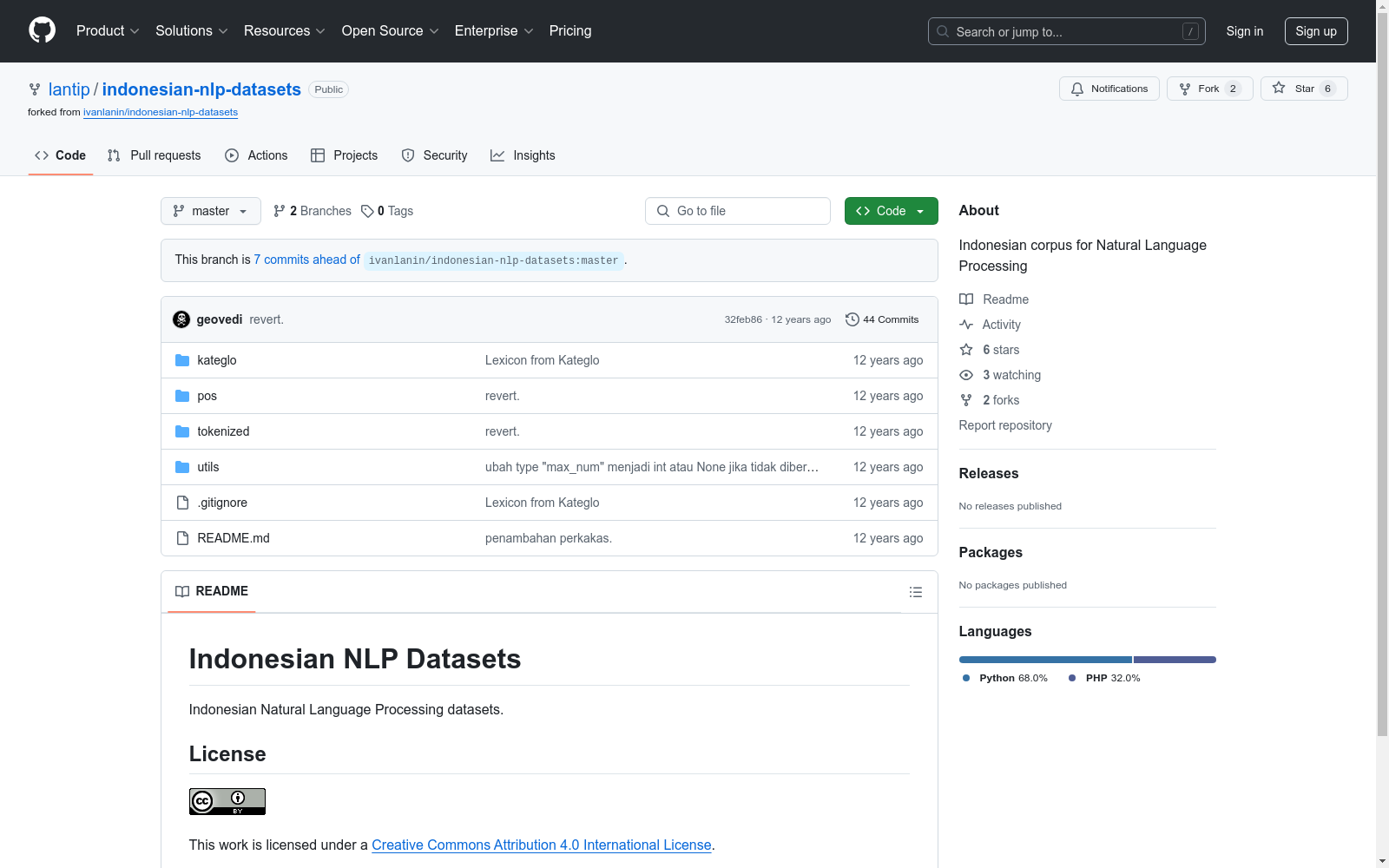The width and height of the screenshot is (1389, 868).
Task: Open the lantip owner link
Action: pos(69,89)
